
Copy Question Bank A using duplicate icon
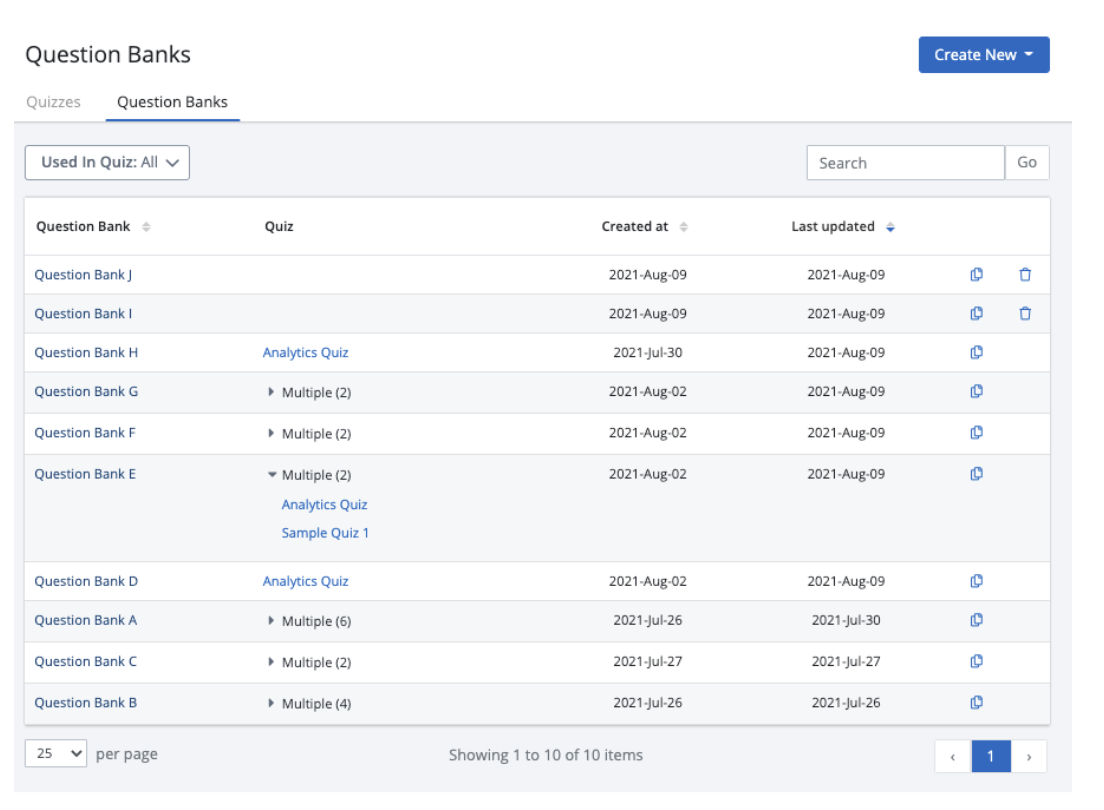tap(977, 621)
